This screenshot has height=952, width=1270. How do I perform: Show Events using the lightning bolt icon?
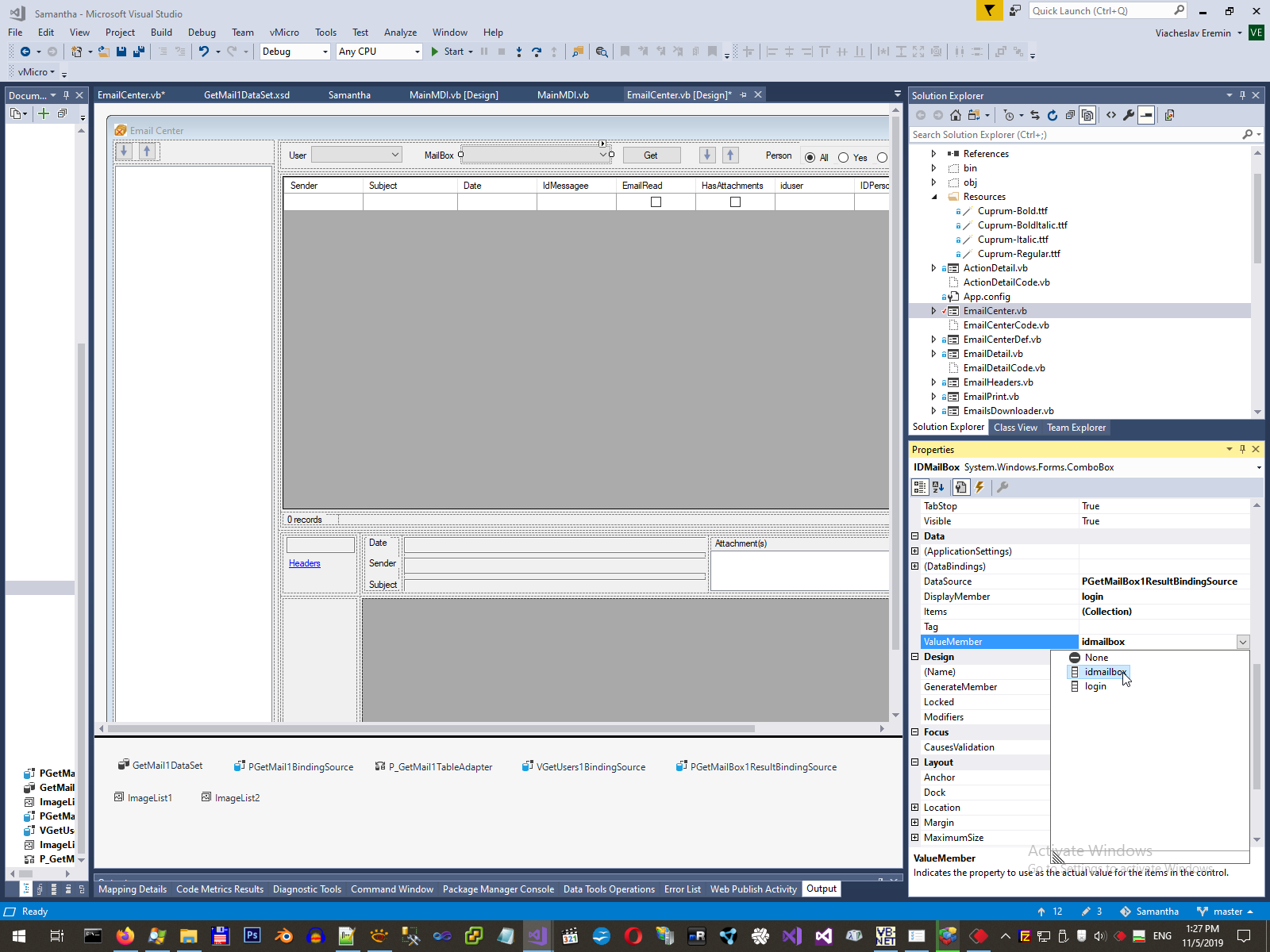[x=979, y=487]
